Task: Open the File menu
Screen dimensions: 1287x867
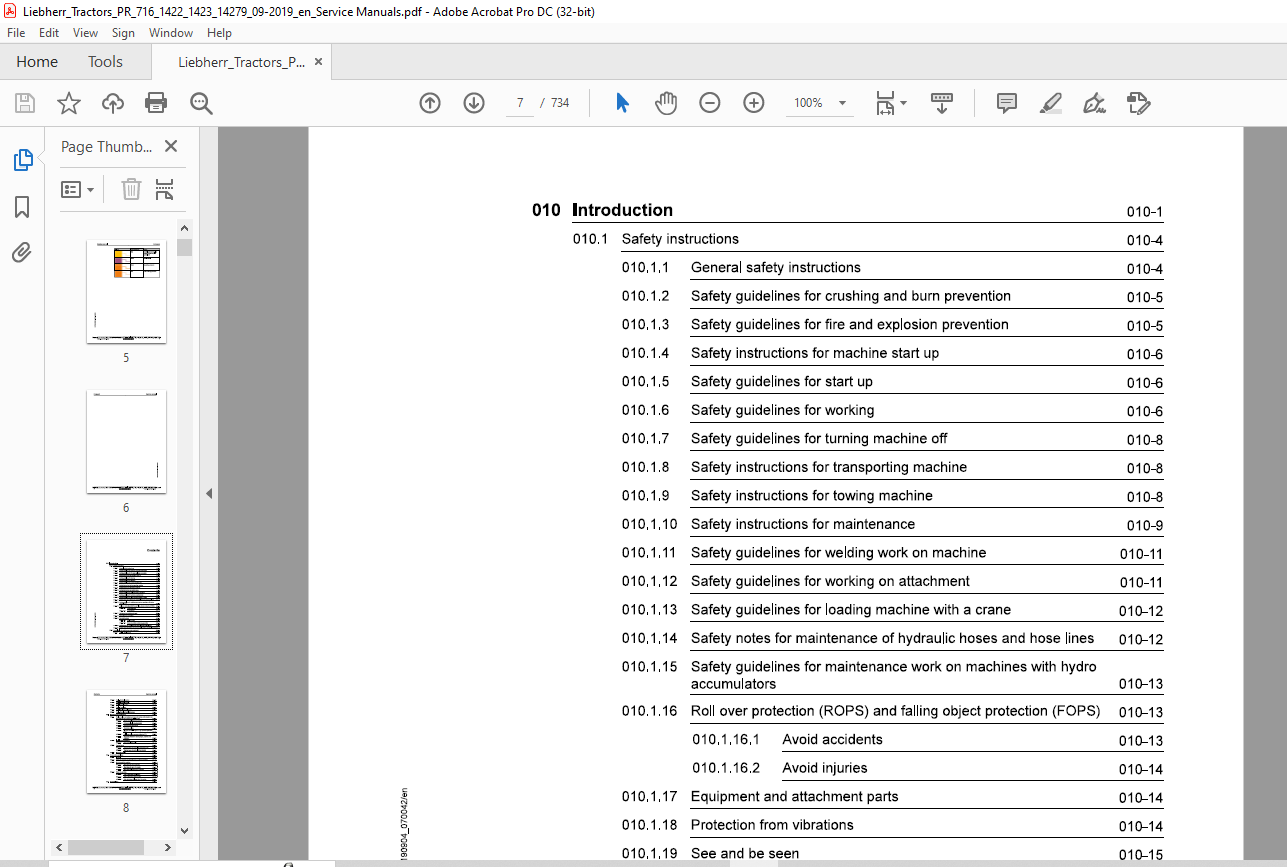Action: pyautogui.click(x=16, y=33)
